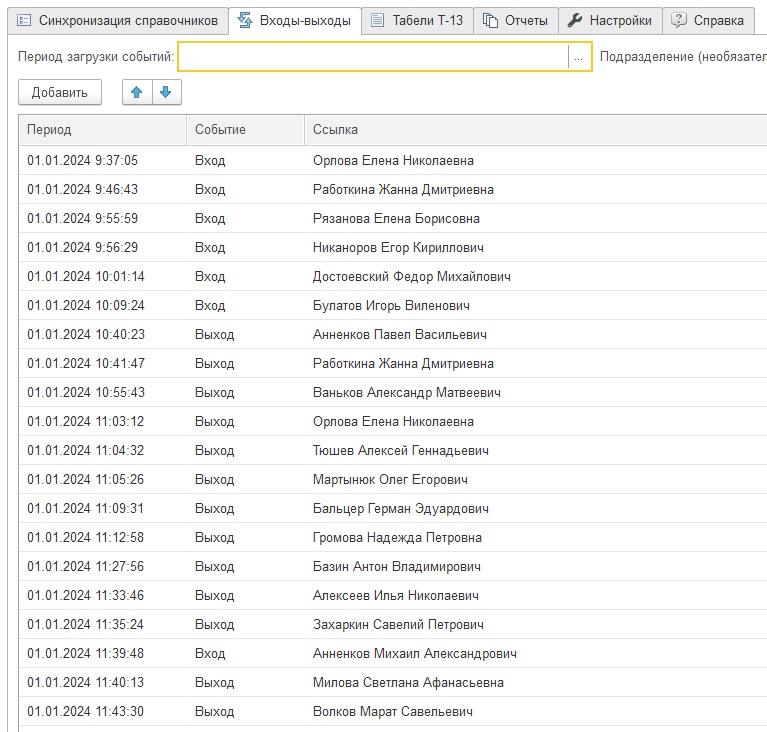Click the Табели Т-13 sheet icon
The width and height of the screenshot is (767, 732).
(x=377, y=20)
